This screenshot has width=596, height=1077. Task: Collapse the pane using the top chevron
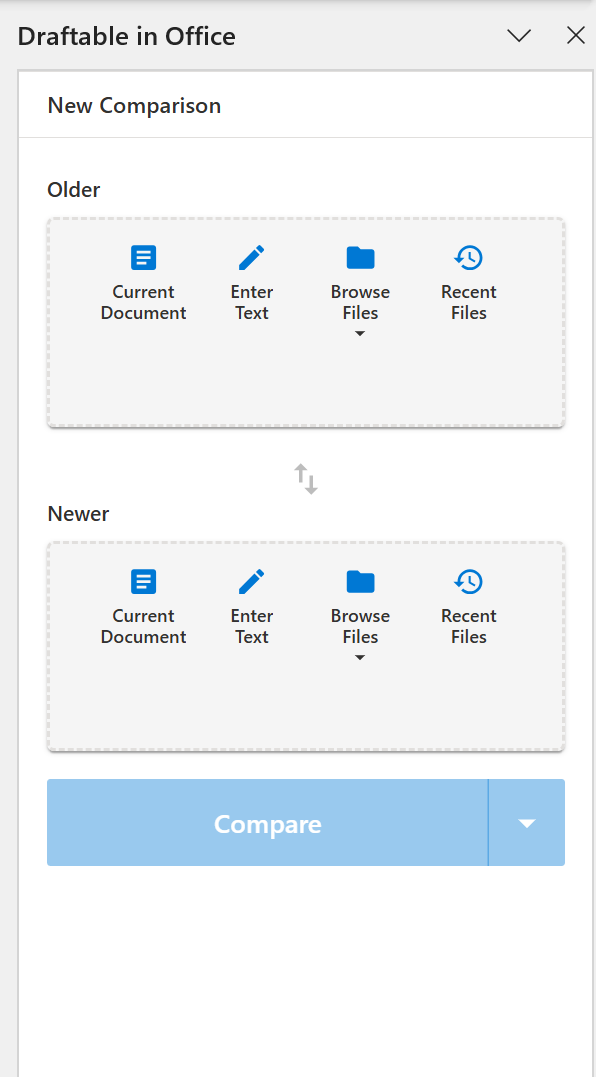(x=519, y=35)
